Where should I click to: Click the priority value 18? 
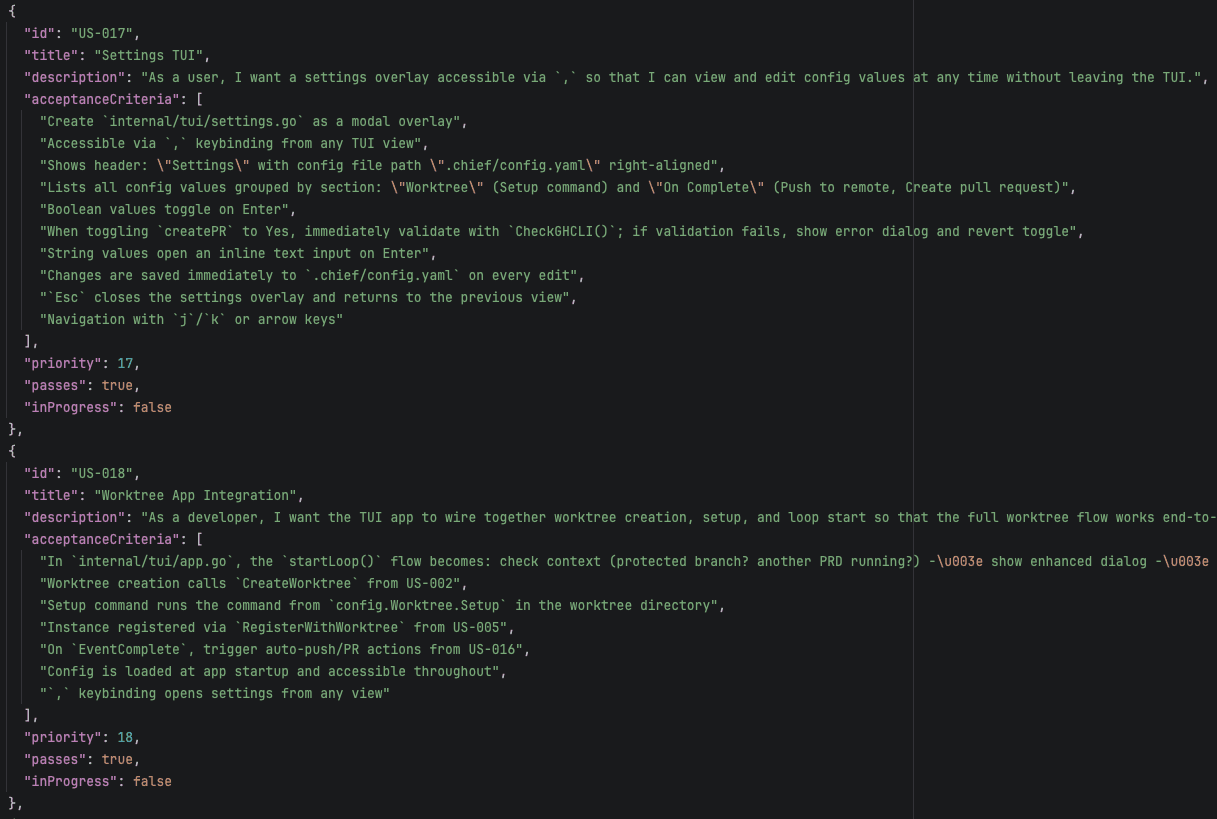tap(125, 737)
